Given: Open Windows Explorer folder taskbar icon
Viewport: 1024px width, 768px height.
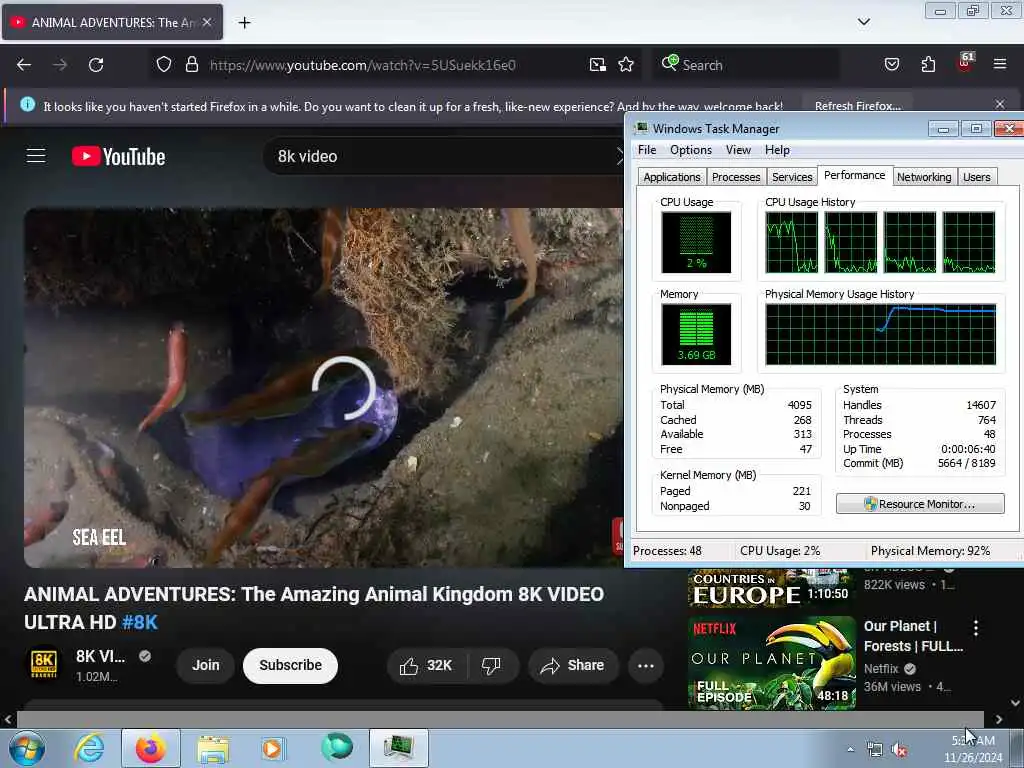Looking at the screenshot, I should (x=213, y=748).
